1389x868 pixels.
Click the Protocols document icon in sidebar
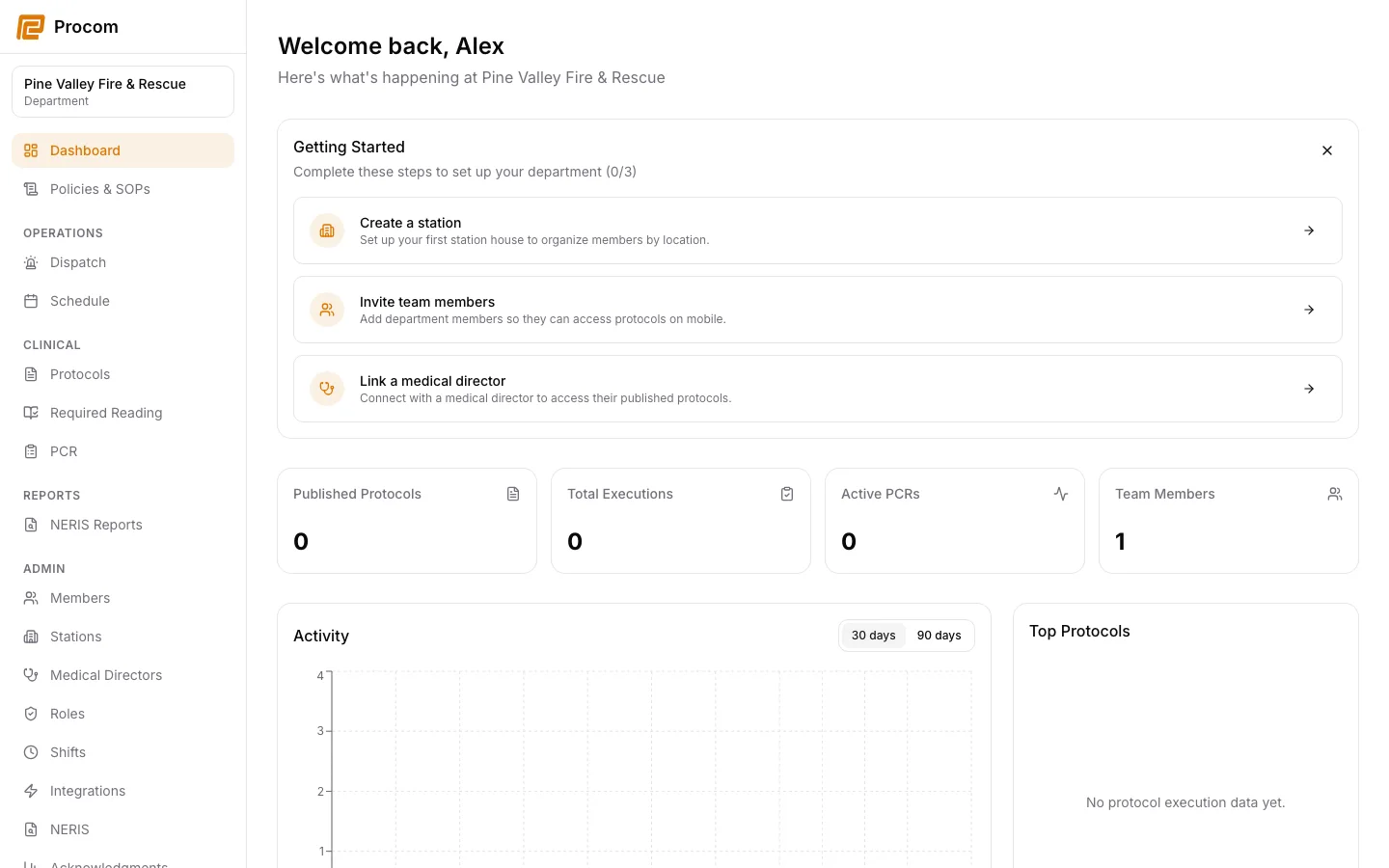coord(31,374)
